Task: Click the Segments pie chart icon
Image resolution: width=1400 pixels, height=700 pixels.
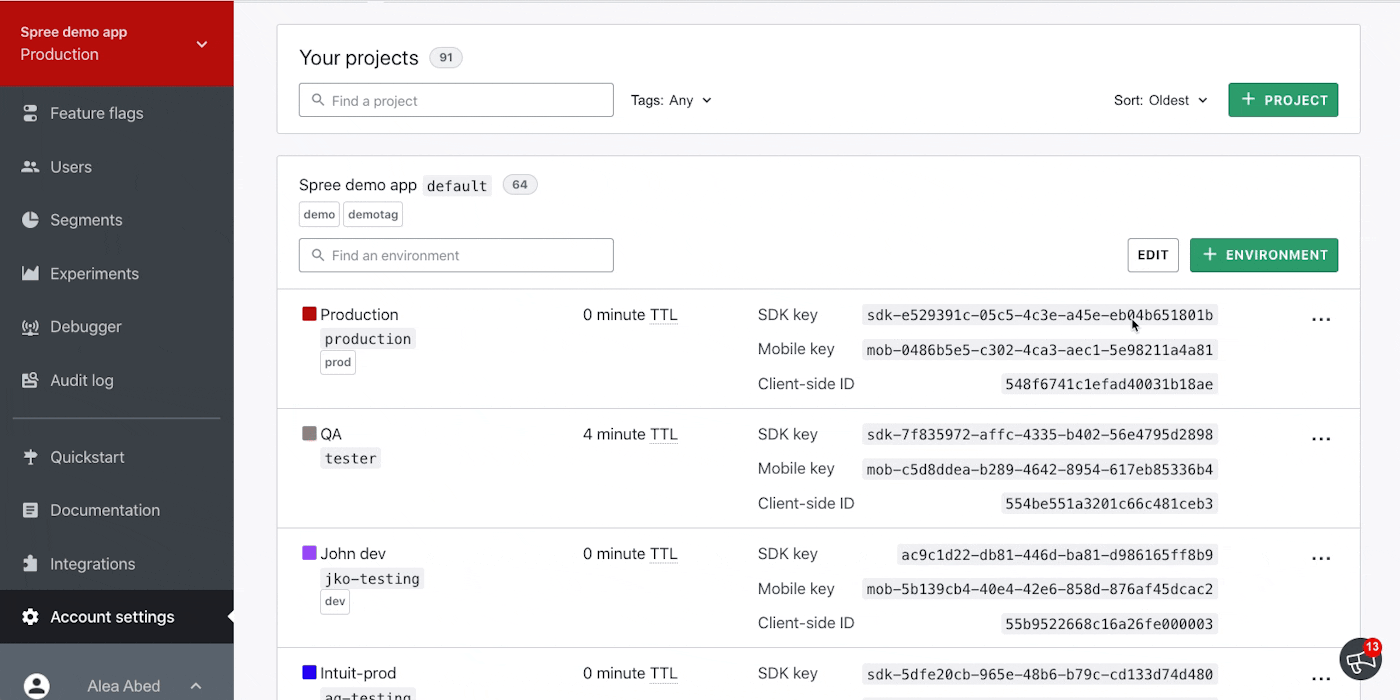Action: [30, 220]
